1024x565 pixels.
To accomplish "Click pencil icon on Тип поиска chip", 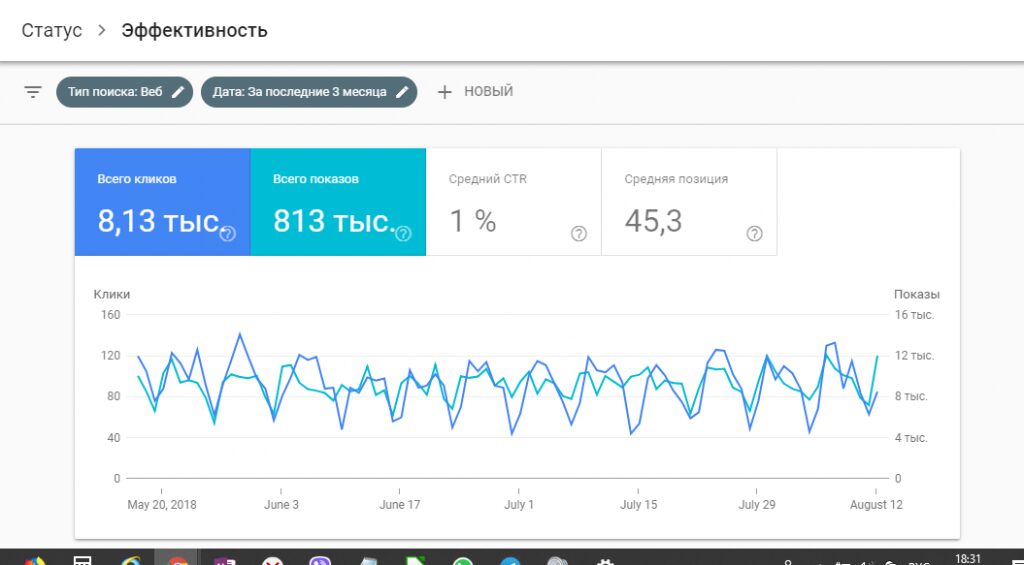I will (x=178, y=92).
